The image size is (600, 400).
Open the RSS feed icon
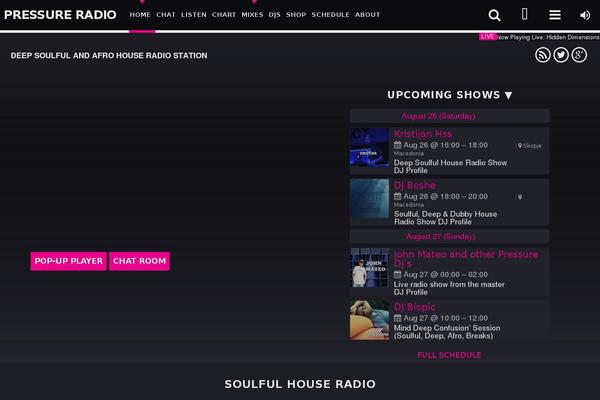point(543,55)
